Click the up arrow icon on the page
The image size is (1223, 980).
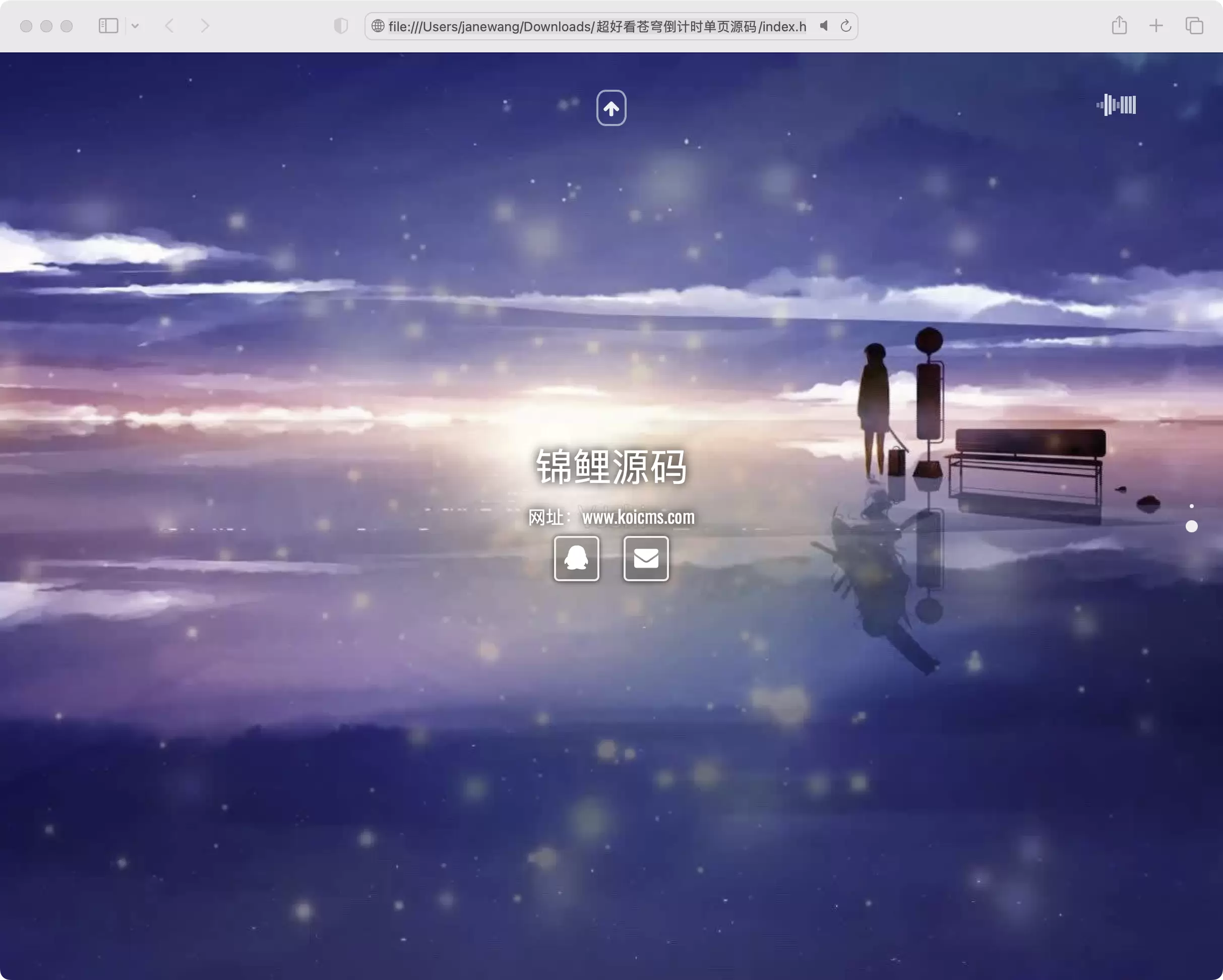pyautogui.click(x=611, y=108)
